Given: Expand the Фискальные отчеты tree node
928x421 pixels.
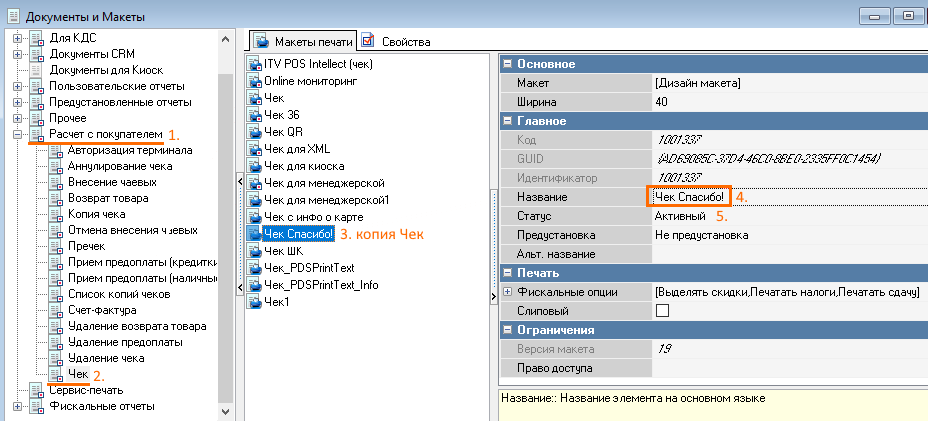Looking at the screenshot, I should click(x=17, y=406).
